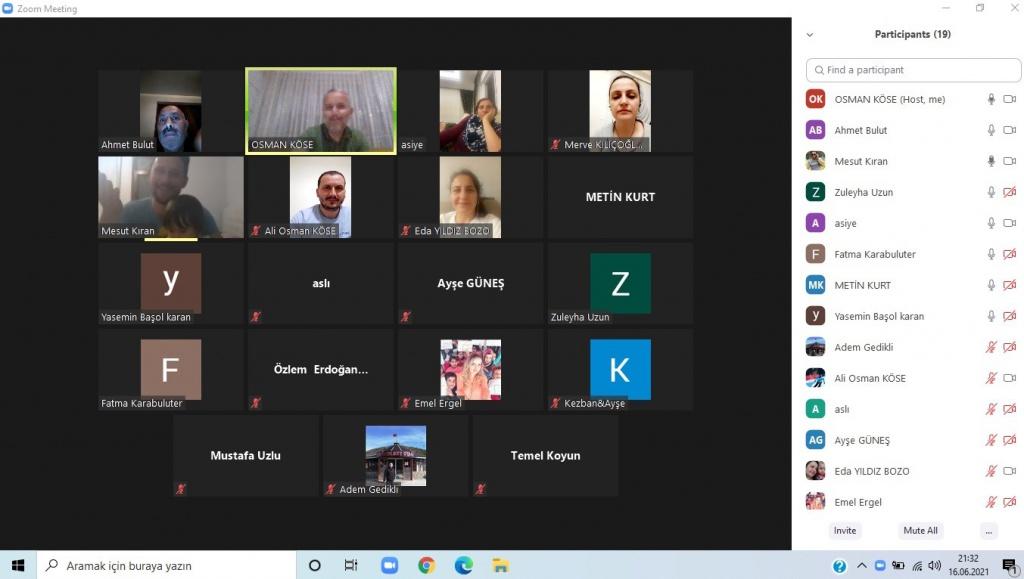Screen dimensions: 1024x579
Task: Open the Windows notification center
Action: (1010, 566)
